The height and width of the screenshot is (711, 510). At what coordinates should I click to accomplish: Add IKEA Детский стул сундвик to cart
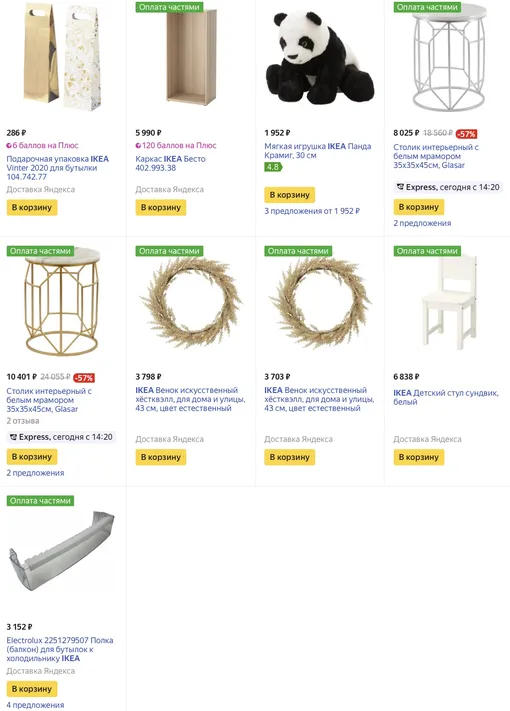click(x=418, y=457)
